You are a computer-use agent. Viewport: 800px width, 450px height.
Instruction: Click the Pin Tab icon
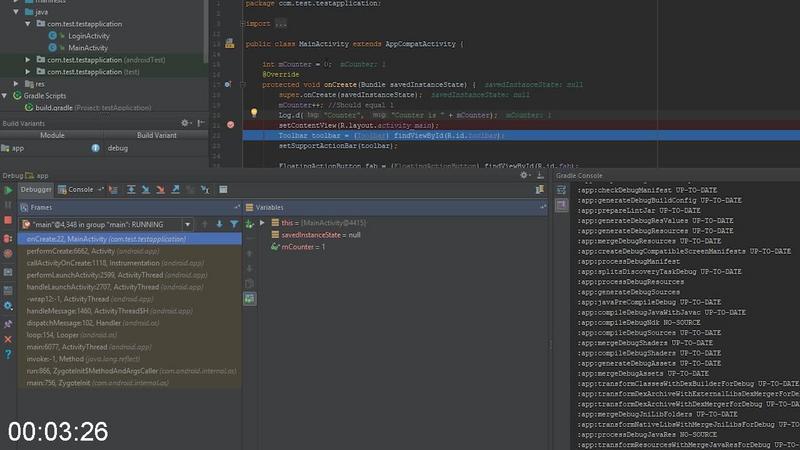(x=8, y=323)
